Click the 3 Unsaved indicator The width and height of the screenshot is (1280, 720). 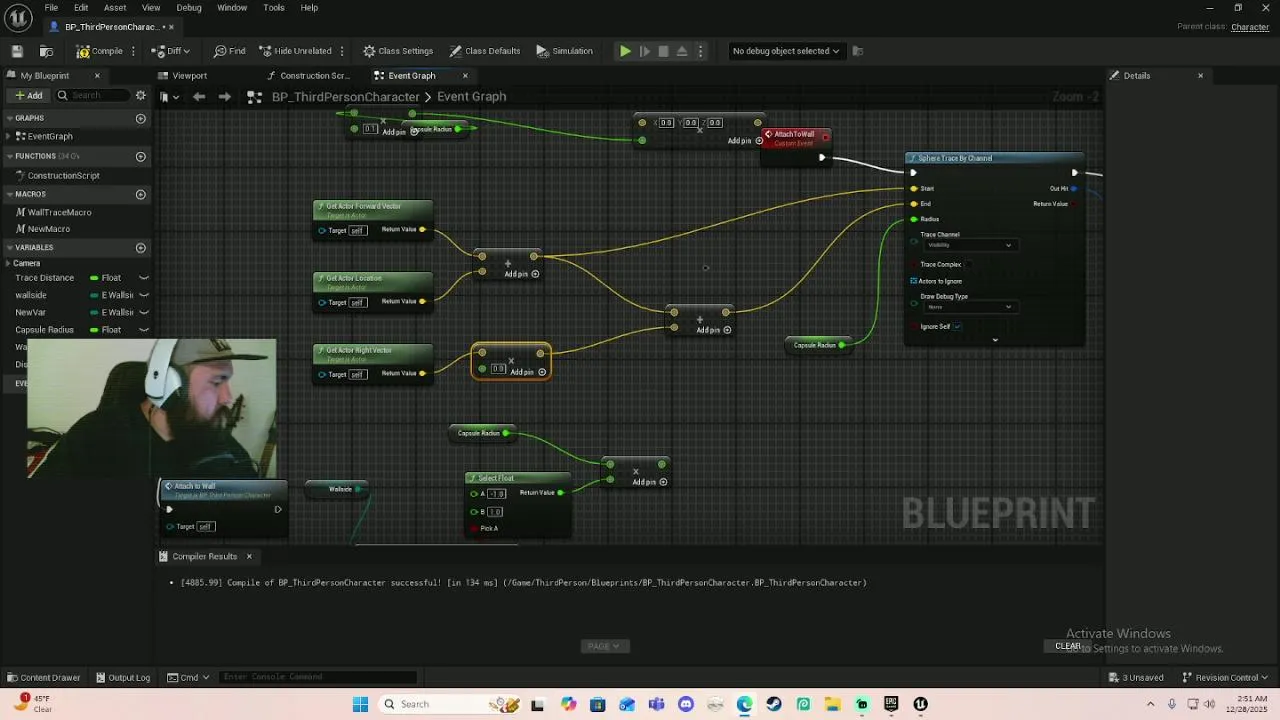[x=1137, y=678]
